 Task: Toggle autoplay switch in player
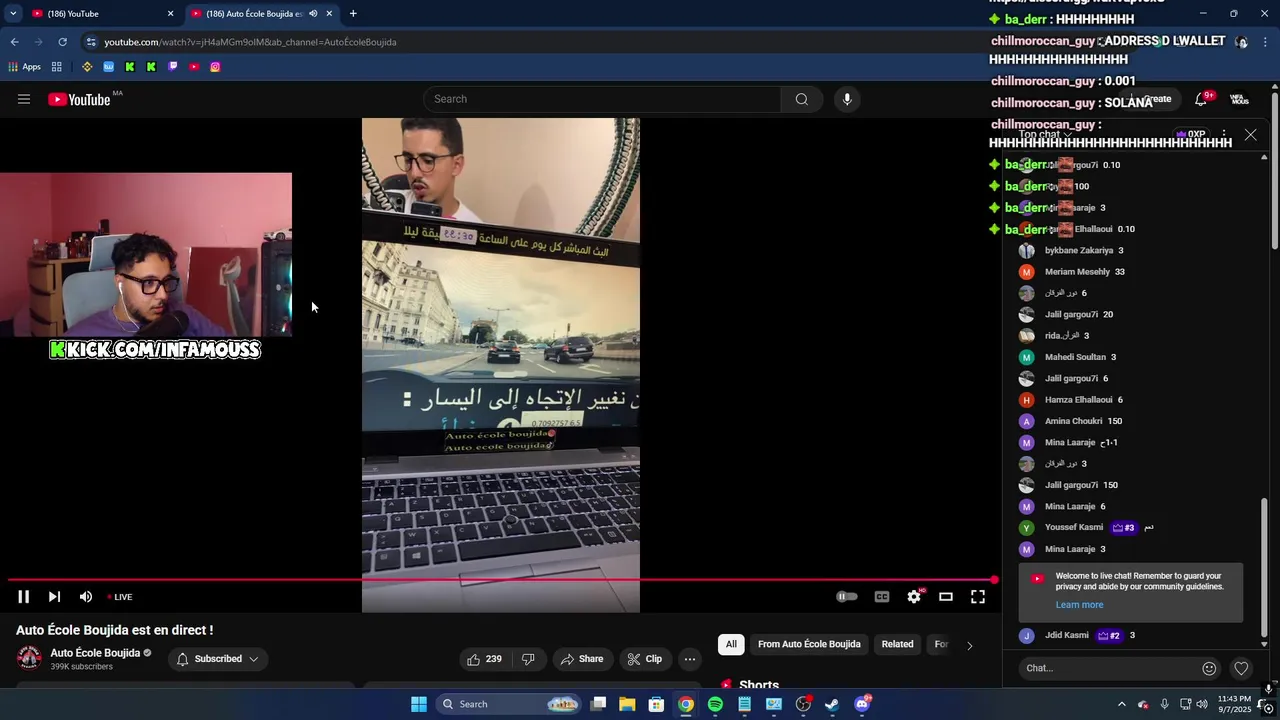(846, 597)
